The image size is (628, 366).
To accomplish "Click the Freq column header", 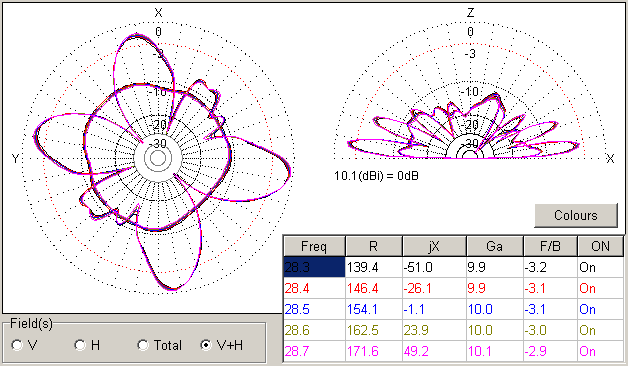I will click(x=314, y=246).
